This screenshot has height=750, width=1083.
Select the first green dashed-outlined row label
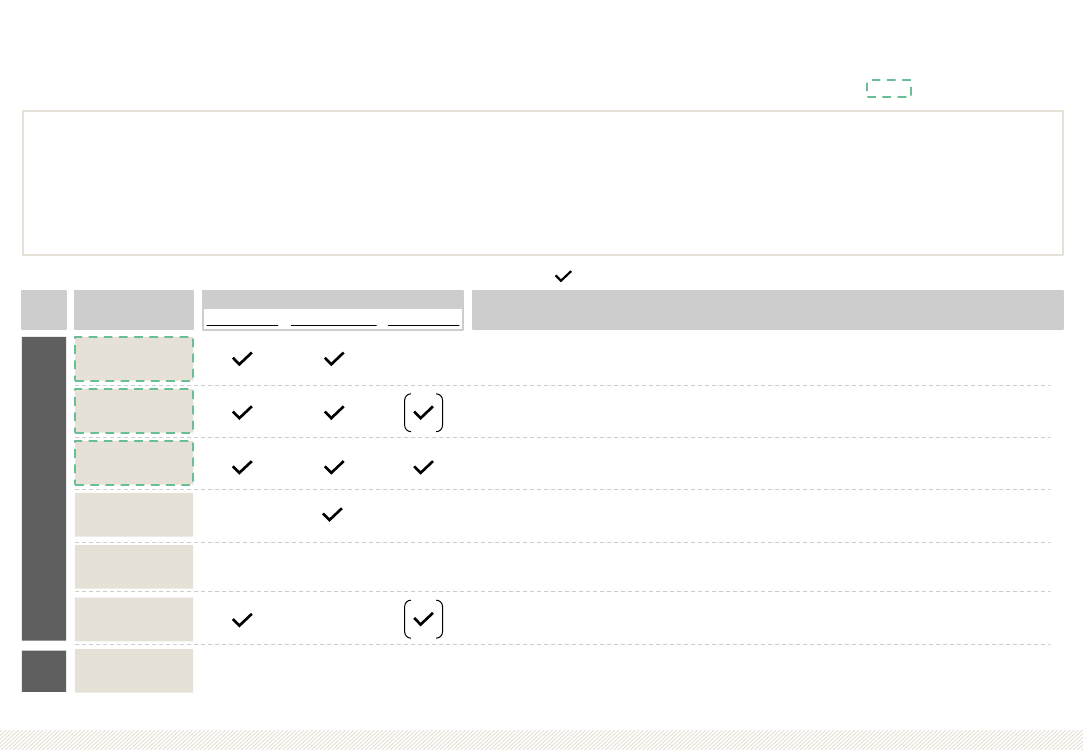coord(134,359)
